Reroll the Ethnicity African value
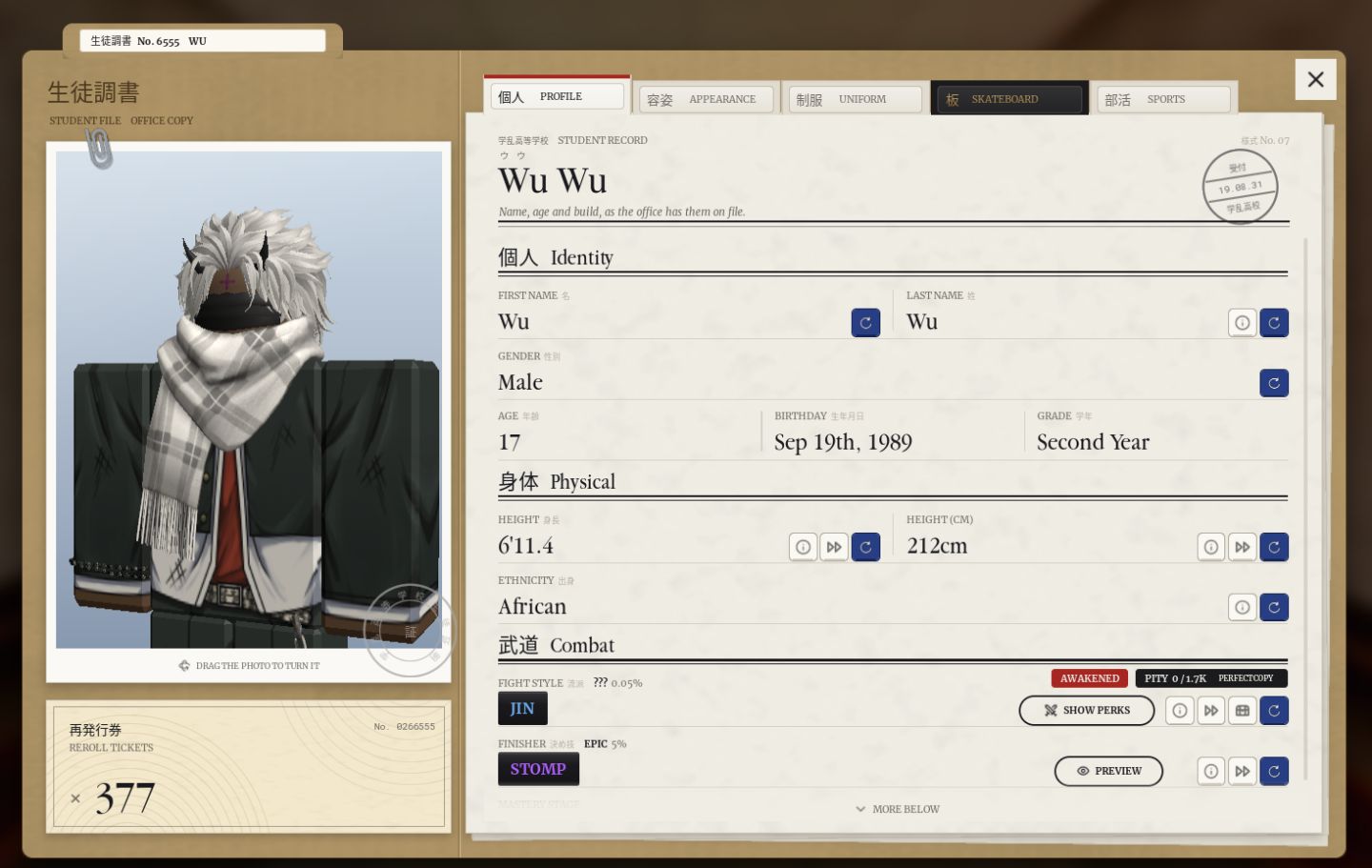The image size is (1372, 868). pos(1274,607)
